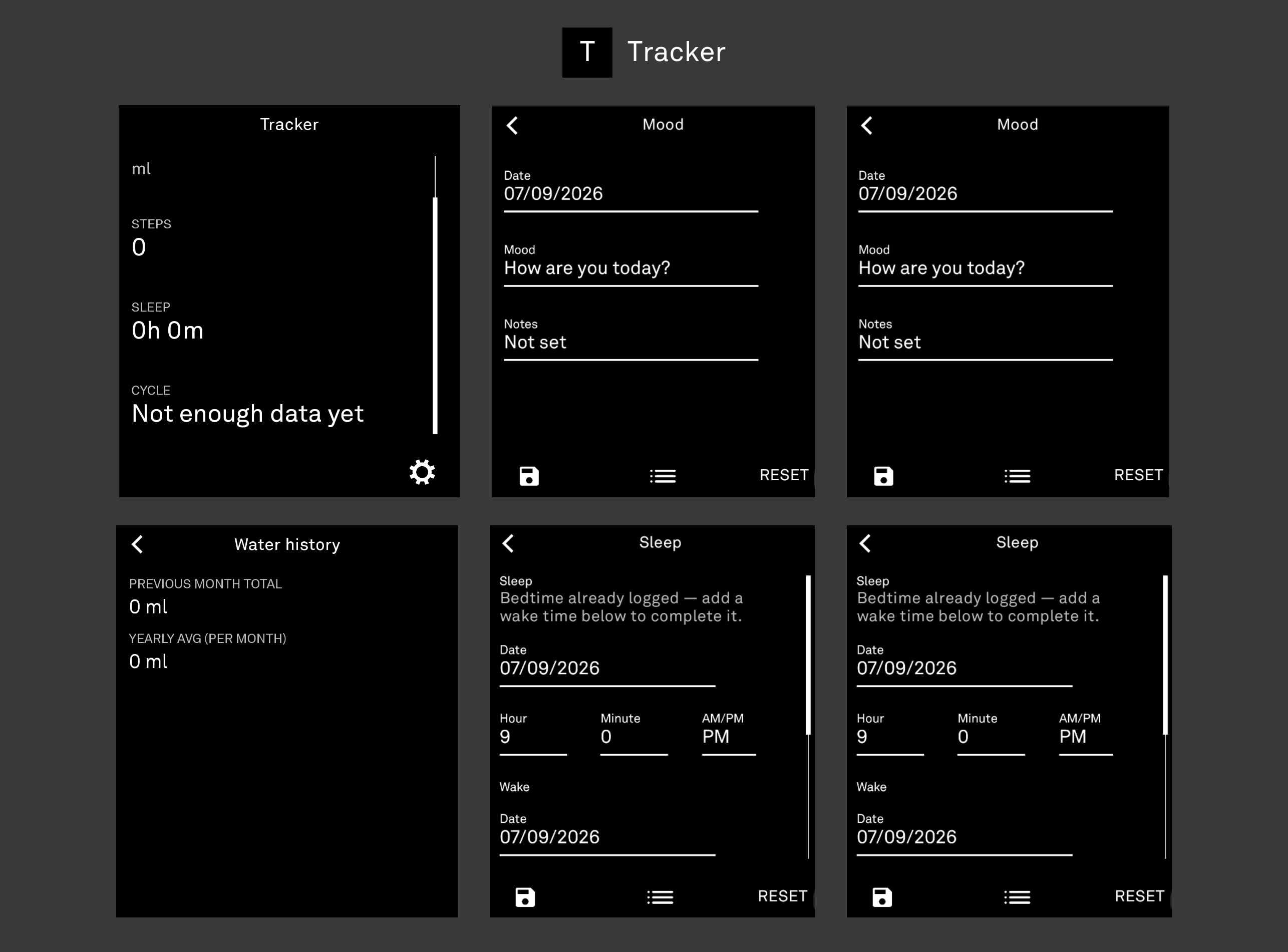Click YEARLY AVG (PER MONTH) value 0 ml
The height and width of the screenshot is (952, 1288).
pos(148,661)
